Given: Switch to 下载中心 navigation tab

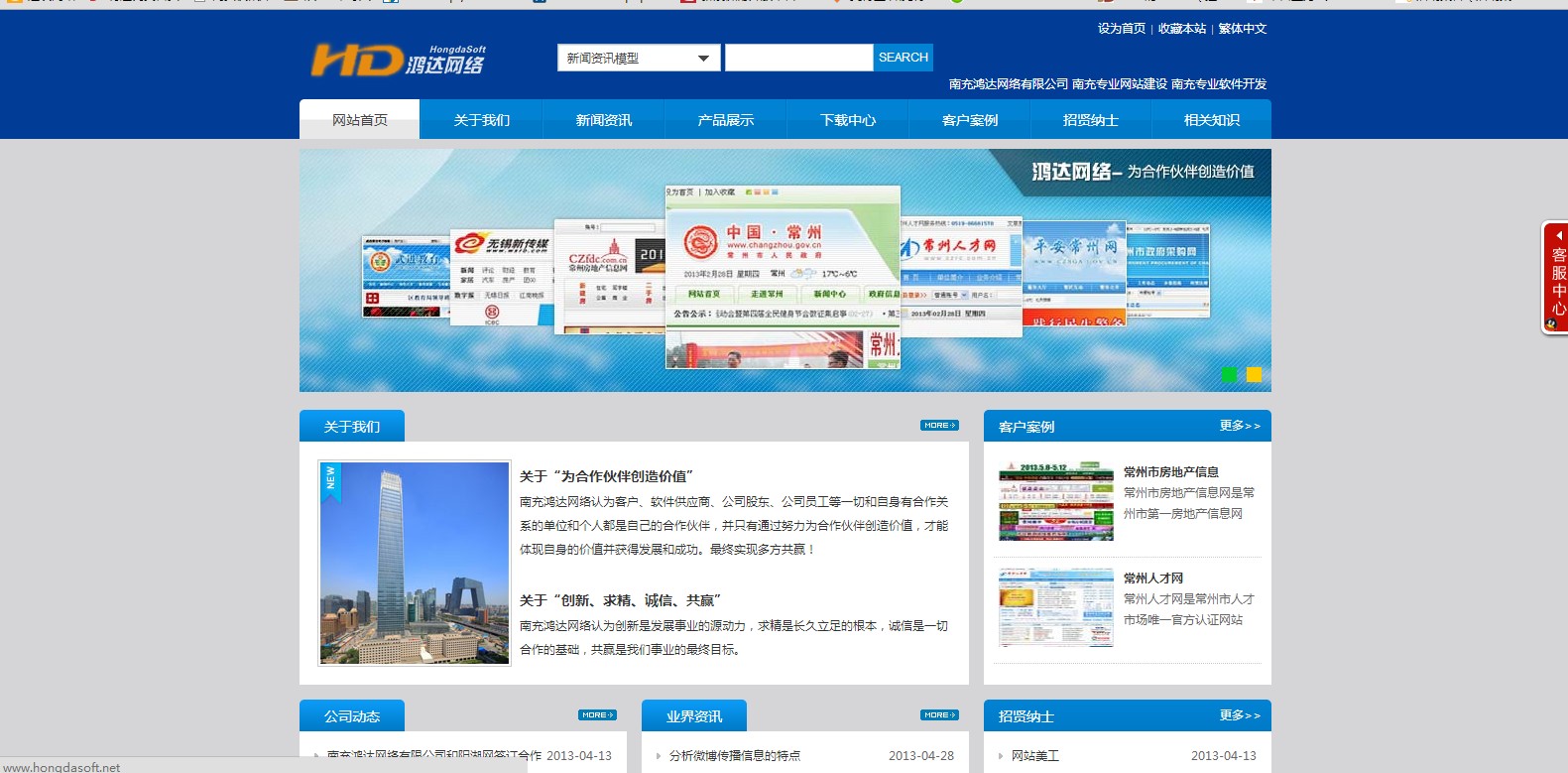Looking at the screenshot, I should [x=847, y=120].
